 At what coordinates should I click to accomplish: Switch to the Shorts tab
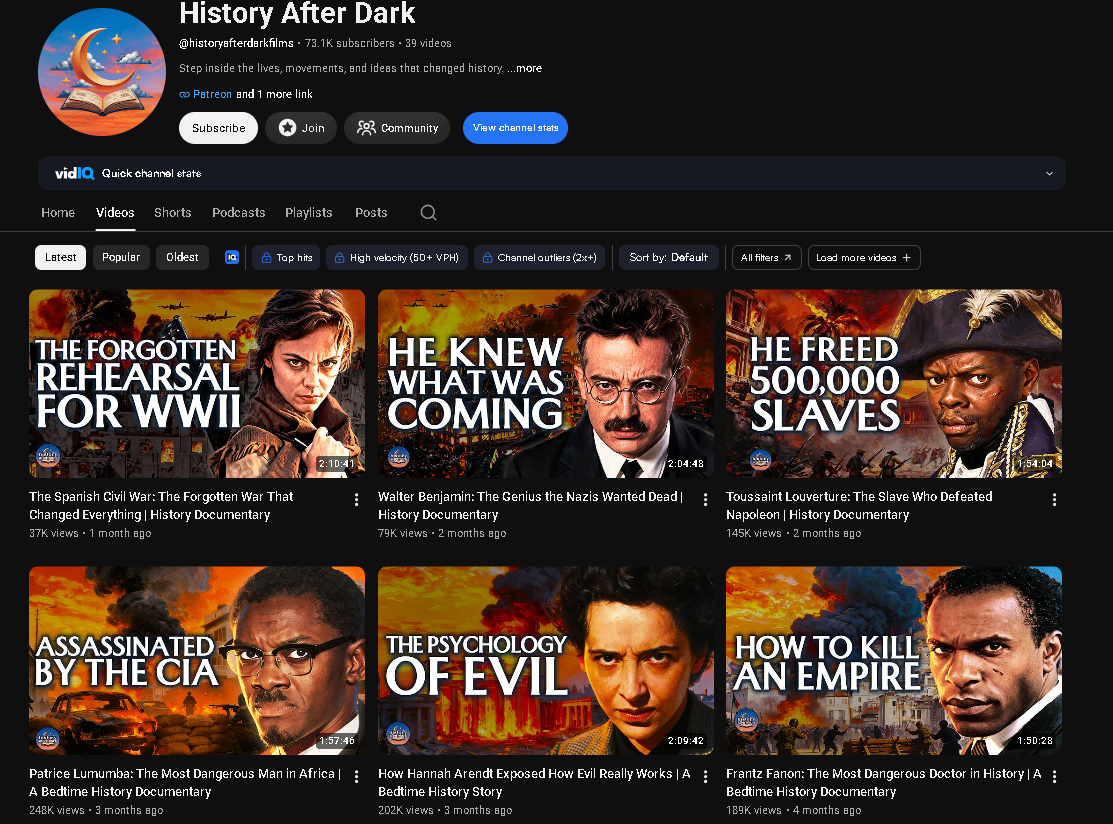point(172,212)
